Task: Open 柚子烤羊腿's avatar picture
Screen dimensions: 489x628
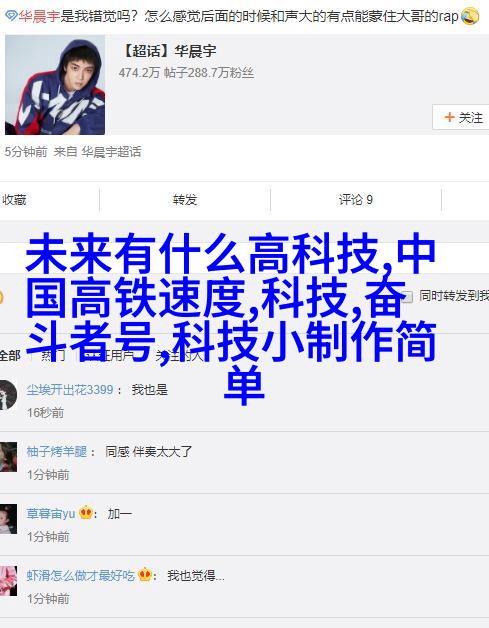Action: [x=8, y=457]
